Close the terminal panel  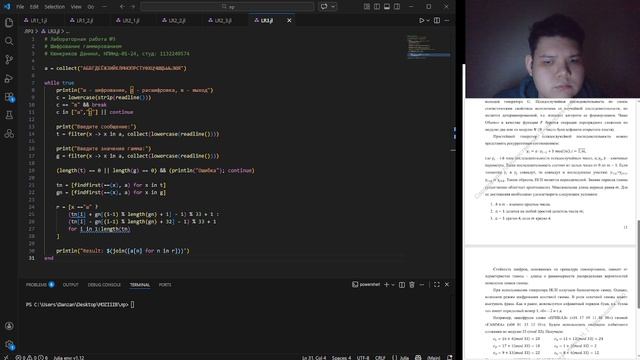click(x=447, y=284)
